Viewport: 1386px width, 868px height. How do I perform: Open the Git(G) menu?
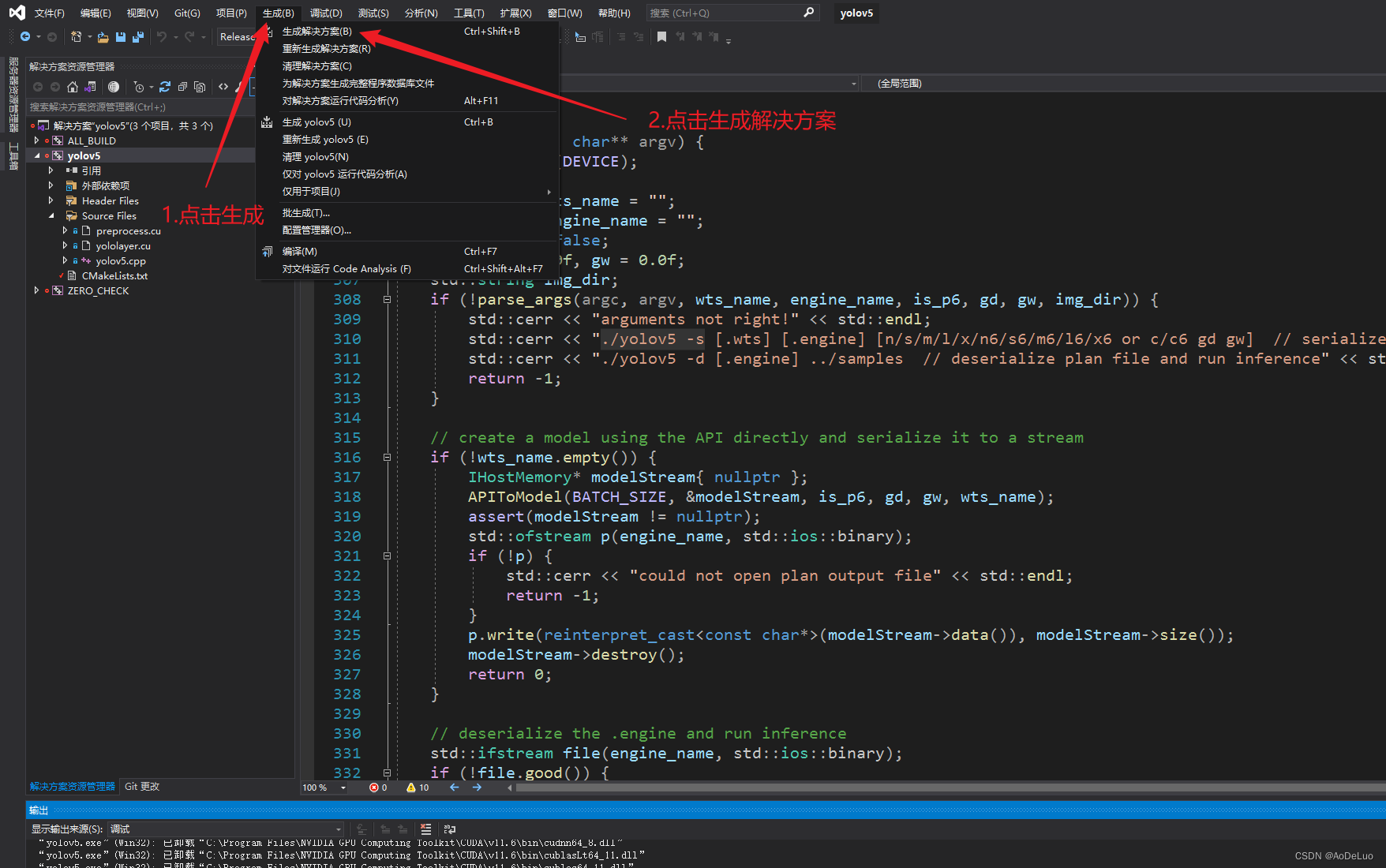(187, 13)
